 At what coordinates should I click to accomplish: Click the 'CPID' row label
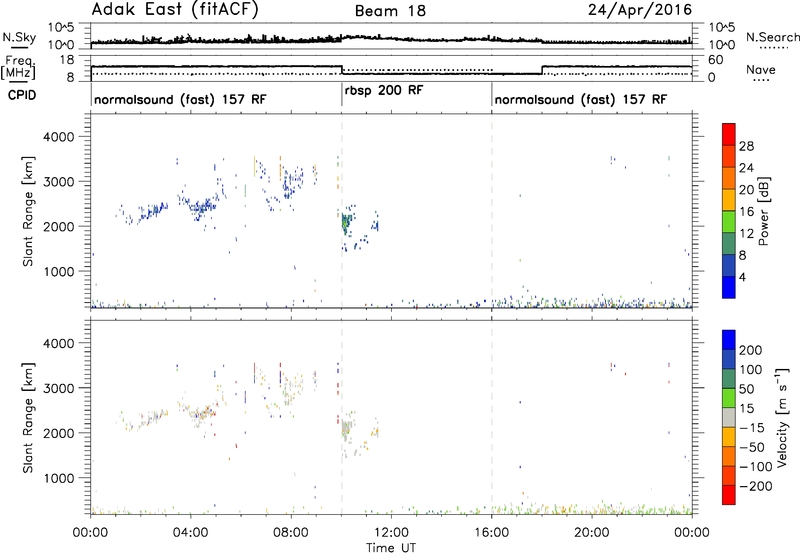[22, 95]
